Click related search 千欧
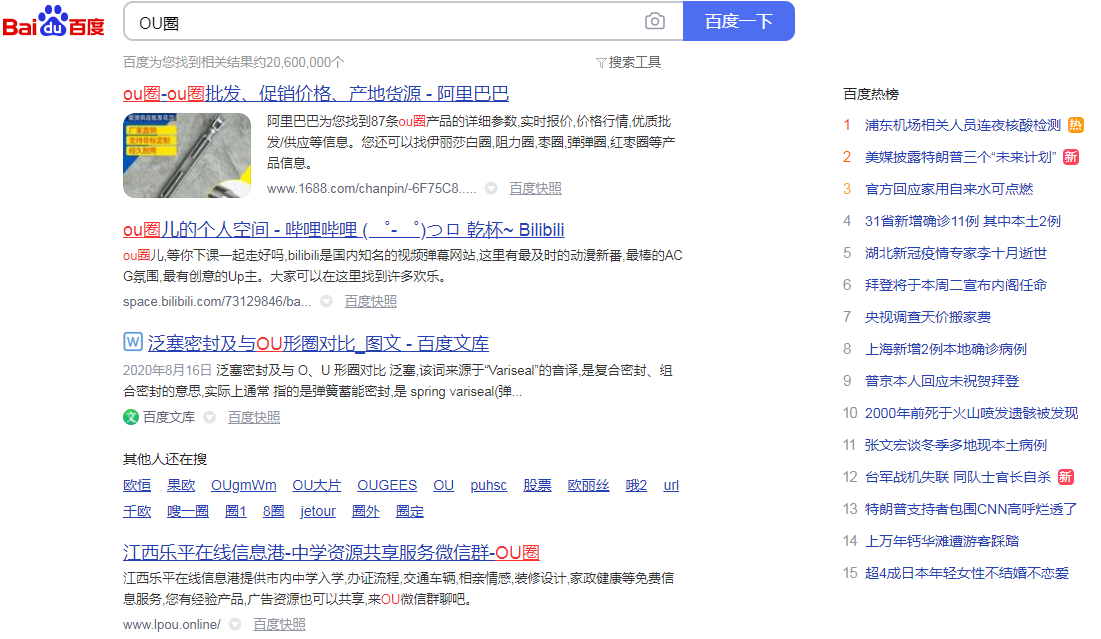Image resolution: width=1101 pixels, height=639 pixels. (x=137, y=511)
